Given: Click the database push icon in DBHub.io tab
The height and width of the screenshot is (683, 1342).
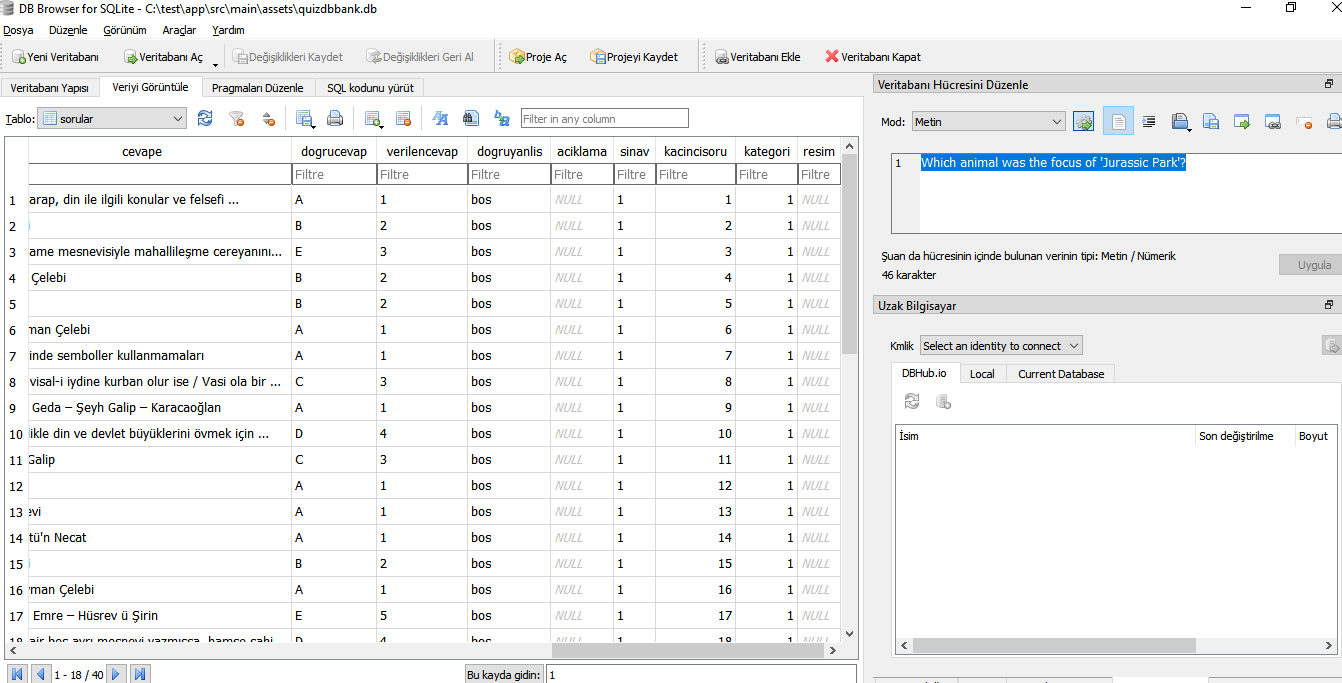Looking at the screenshot, I should point(943,401).
